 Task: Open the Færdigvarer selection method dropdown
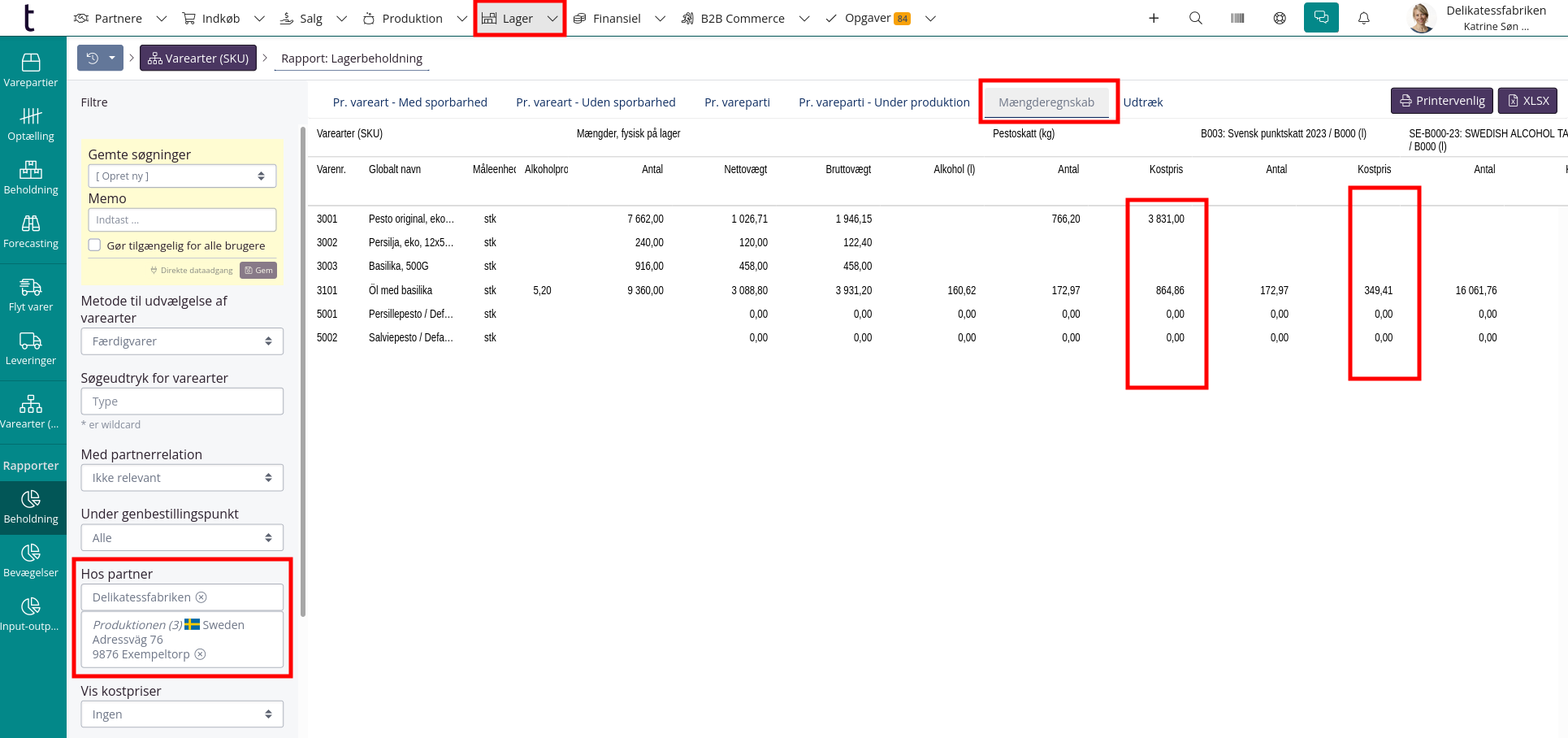point(182,341)
